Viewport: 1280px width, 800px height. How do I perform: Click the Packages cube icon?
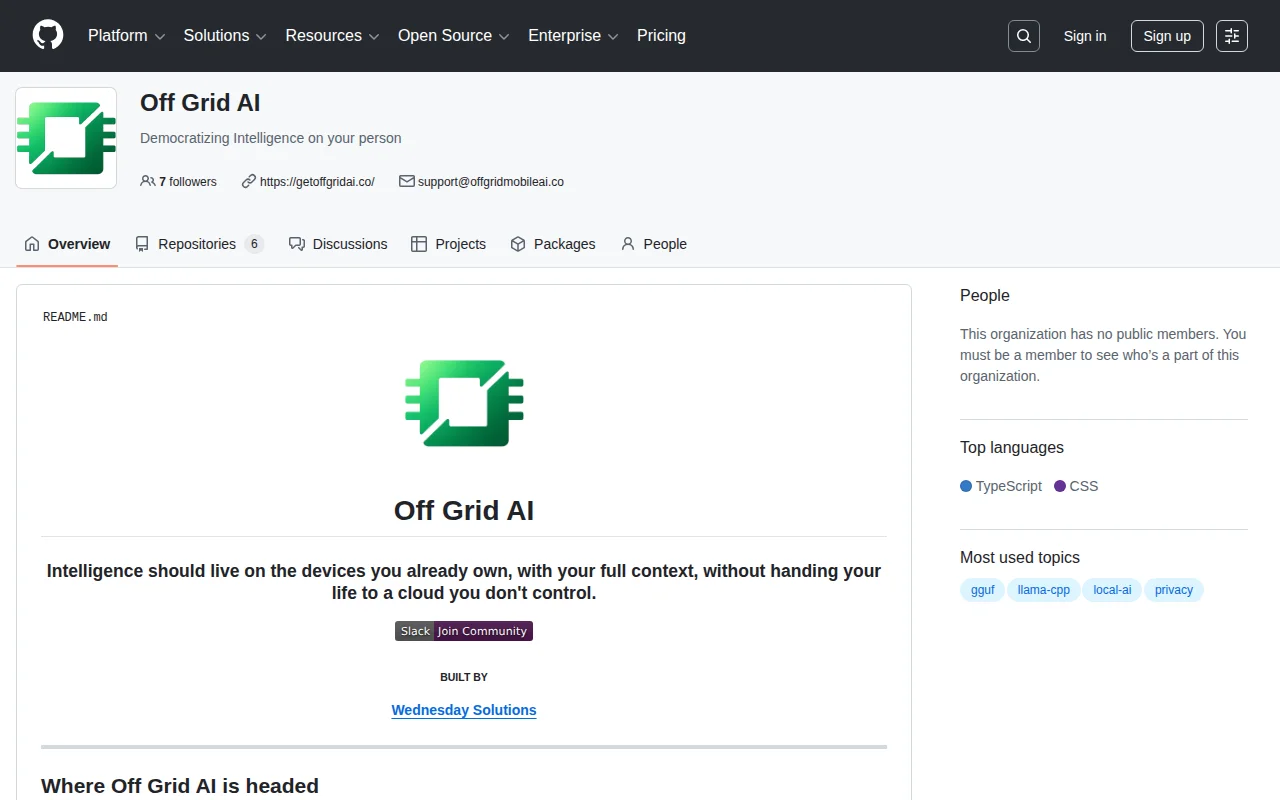pyautogui.click(x=518, y=244)
